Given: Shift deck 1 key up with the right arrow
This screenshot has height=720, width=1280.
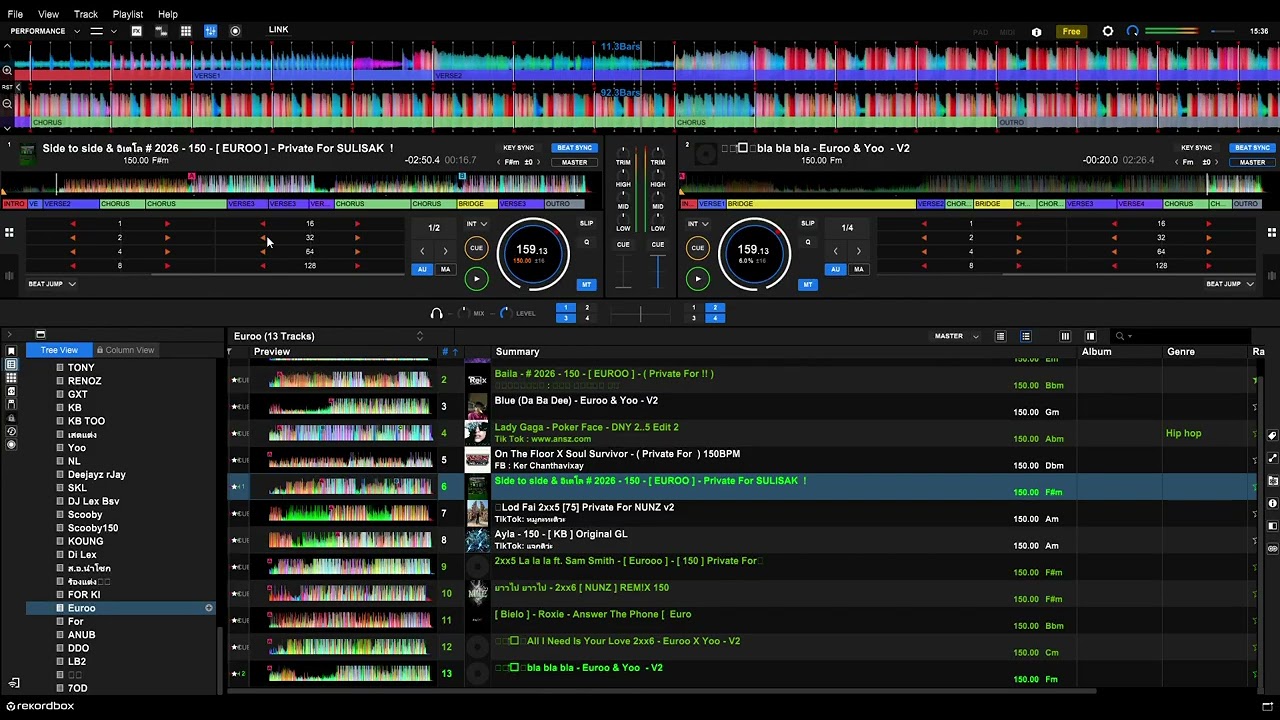Looking at the screenshot, I should point(540,162).
